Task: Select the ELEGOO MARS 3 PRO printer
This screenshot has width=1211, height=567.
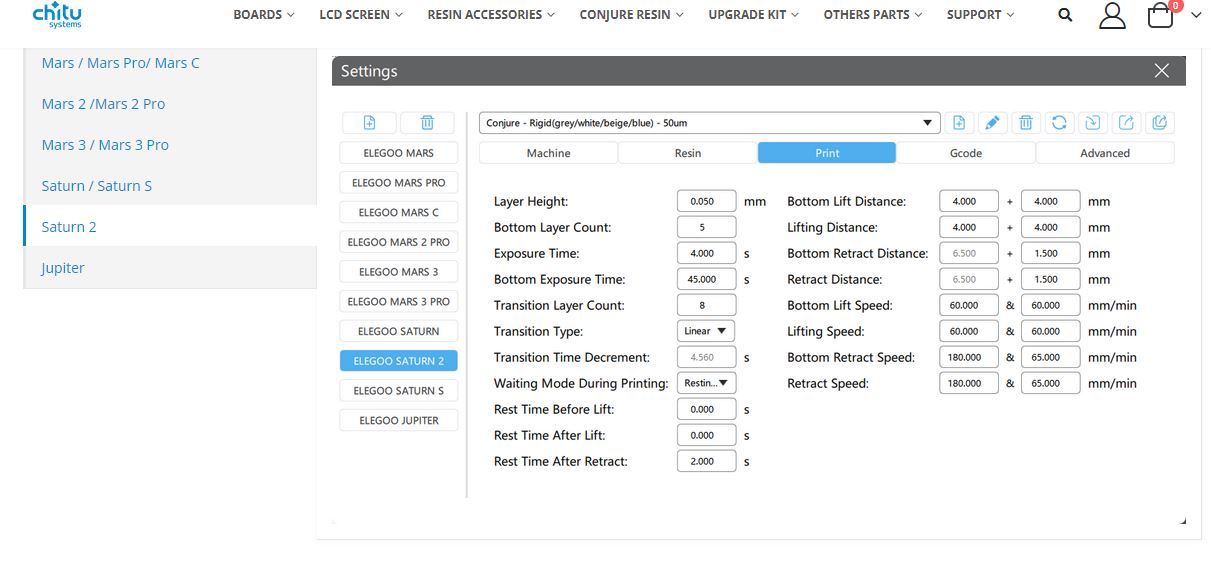Action: click(399, 301)
